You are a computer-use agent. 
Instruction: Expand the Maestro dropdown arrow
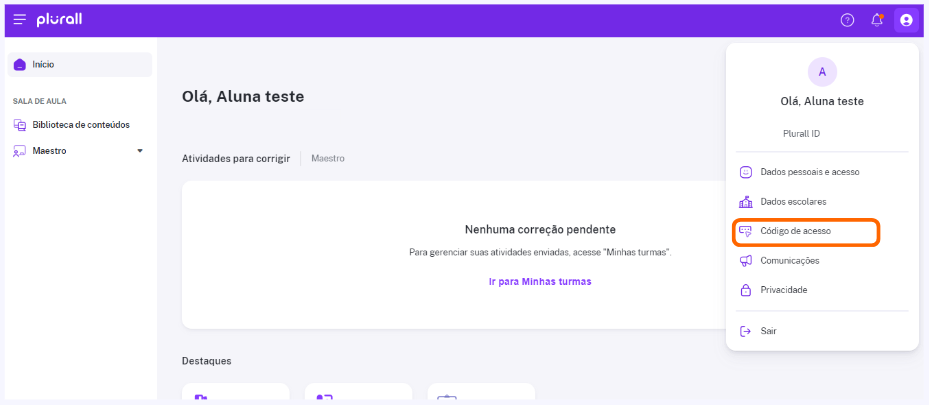click(140, 151)
